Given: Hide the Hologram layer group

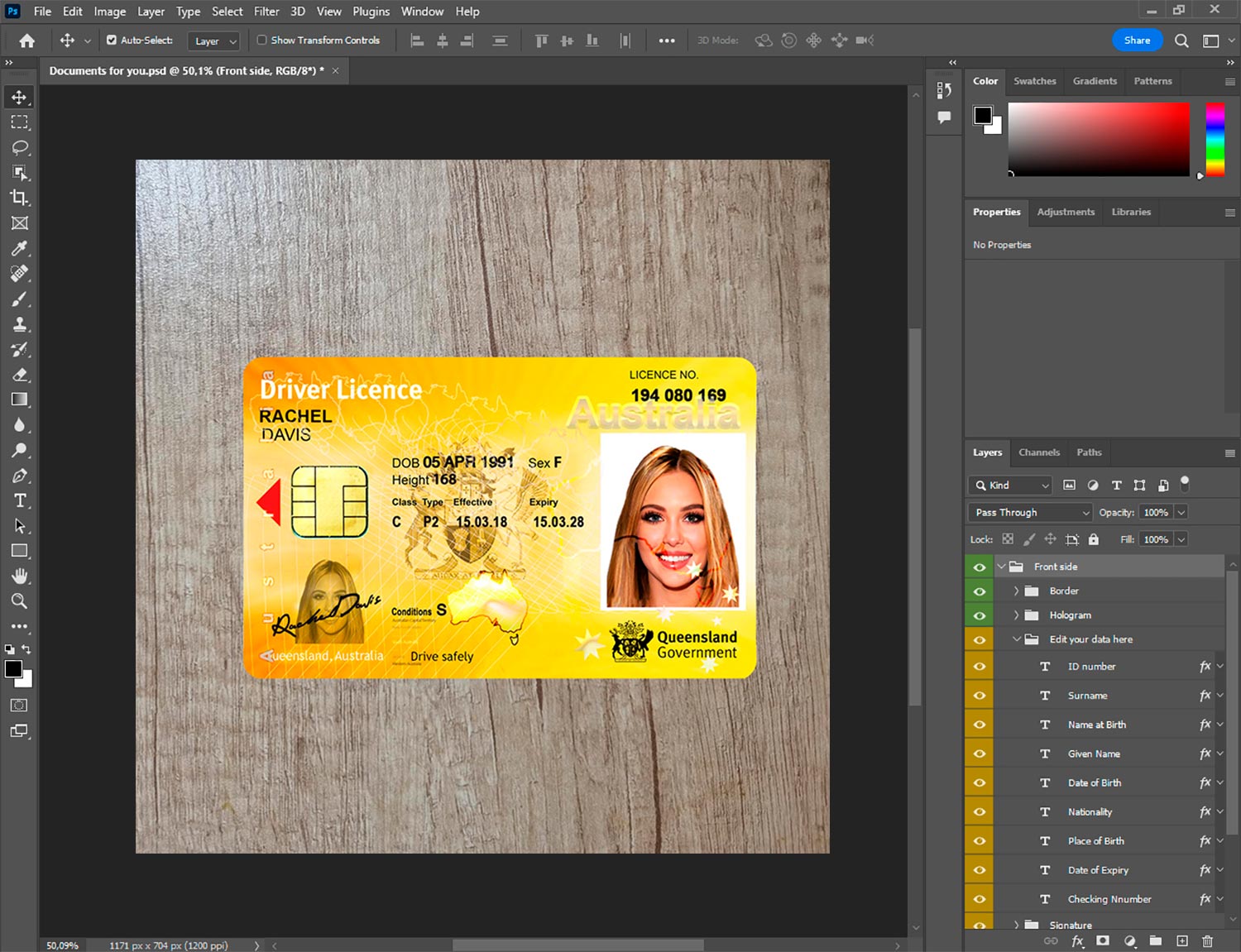Looking at the screenshot, I should (980, 615).
